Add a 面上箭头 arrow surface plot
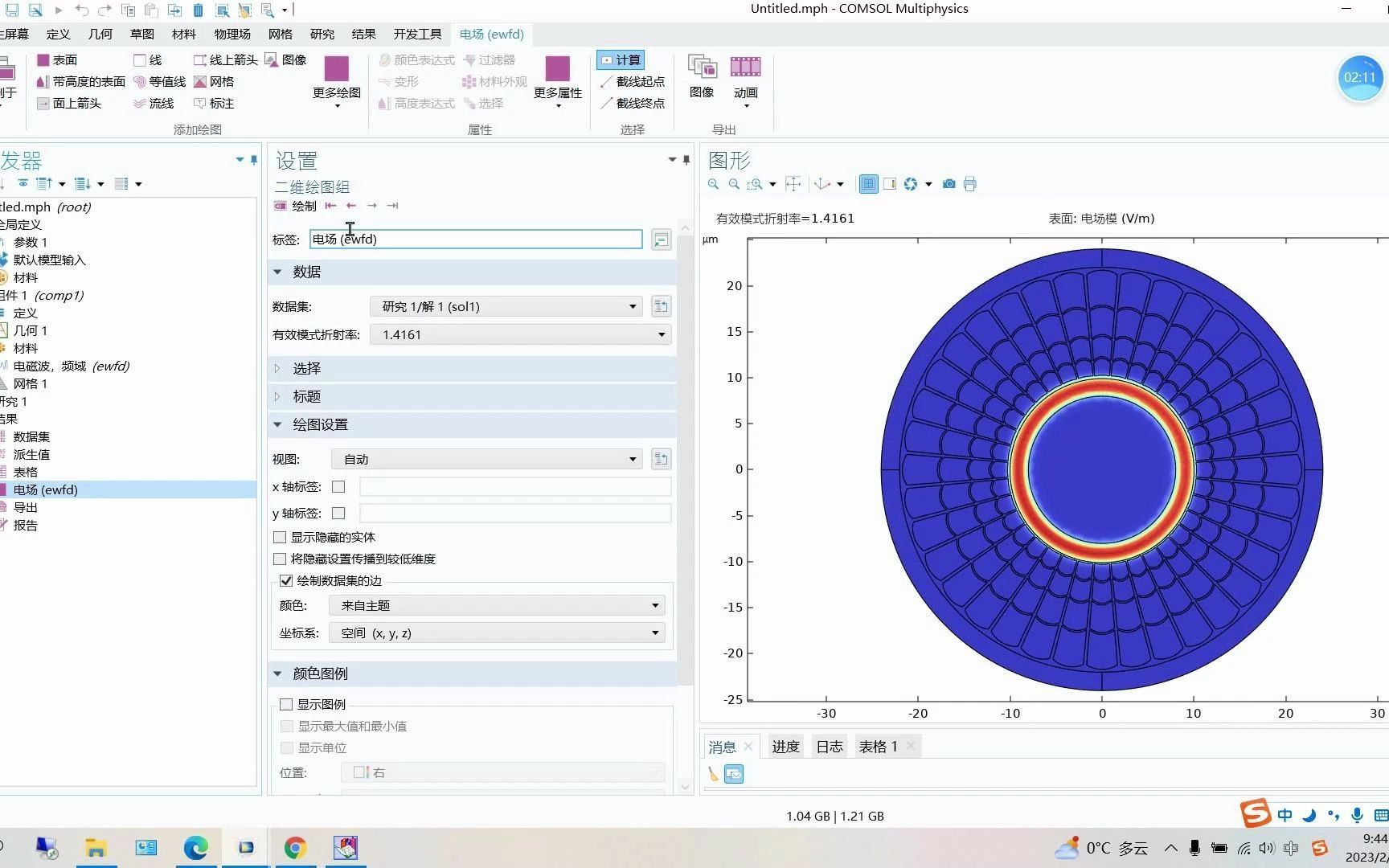The width and height of the screenshot is (1389, 868). 69,104
